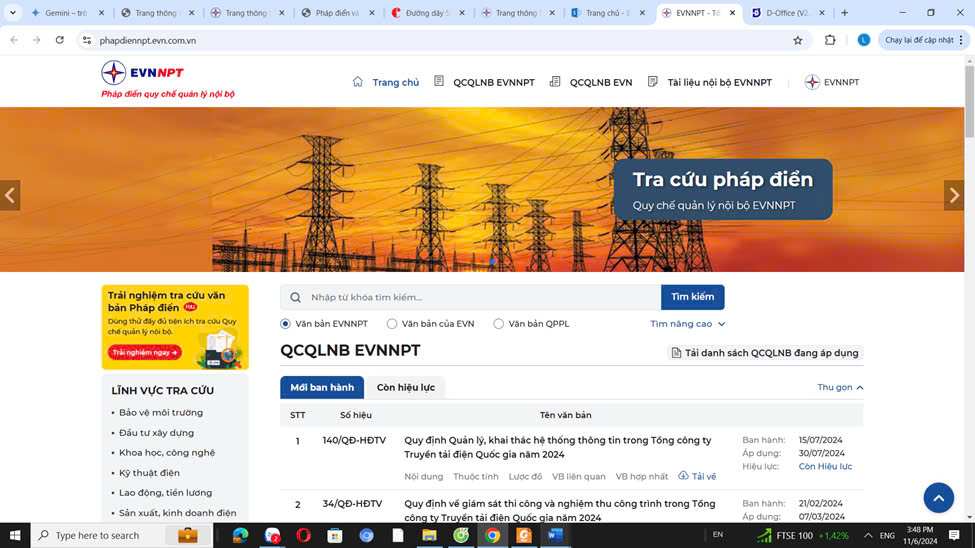
Task: Open QCQLNB EVNNPT menu item
Action: coord(494,82)
